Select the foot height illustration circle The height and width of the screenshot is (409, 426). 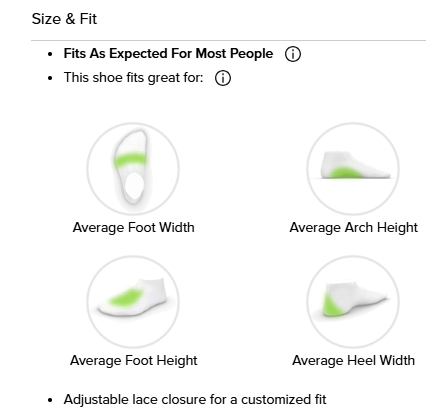pos(133,302)
